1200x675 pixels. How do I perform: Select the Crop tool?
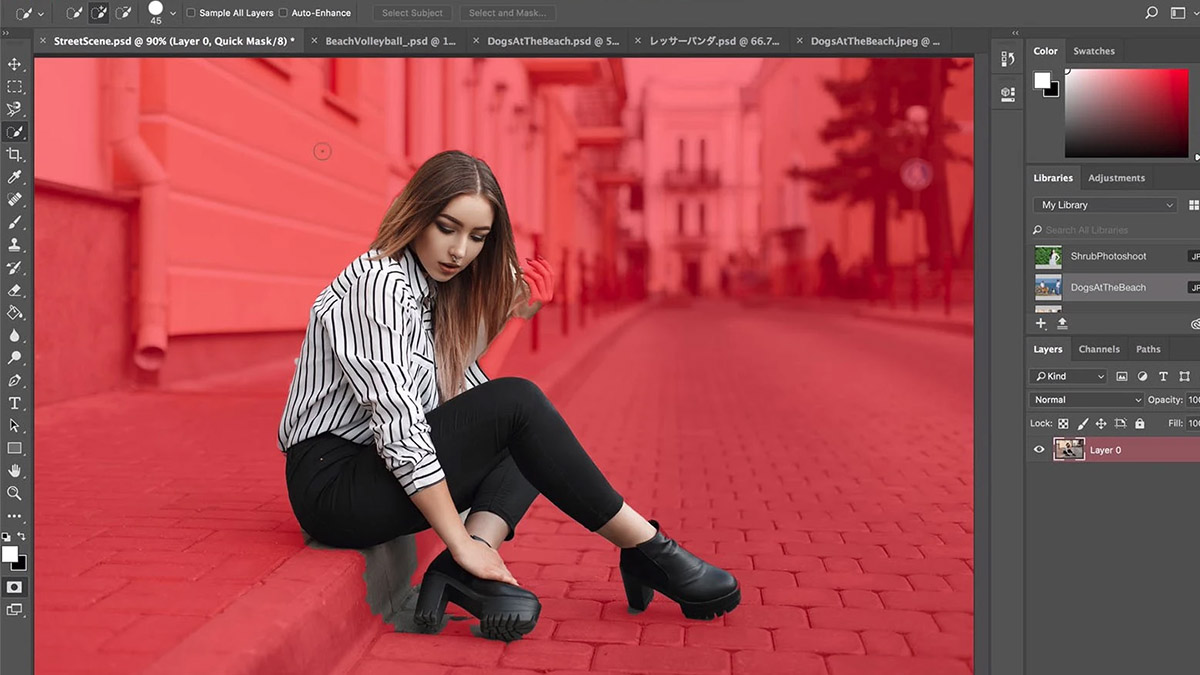14,155
